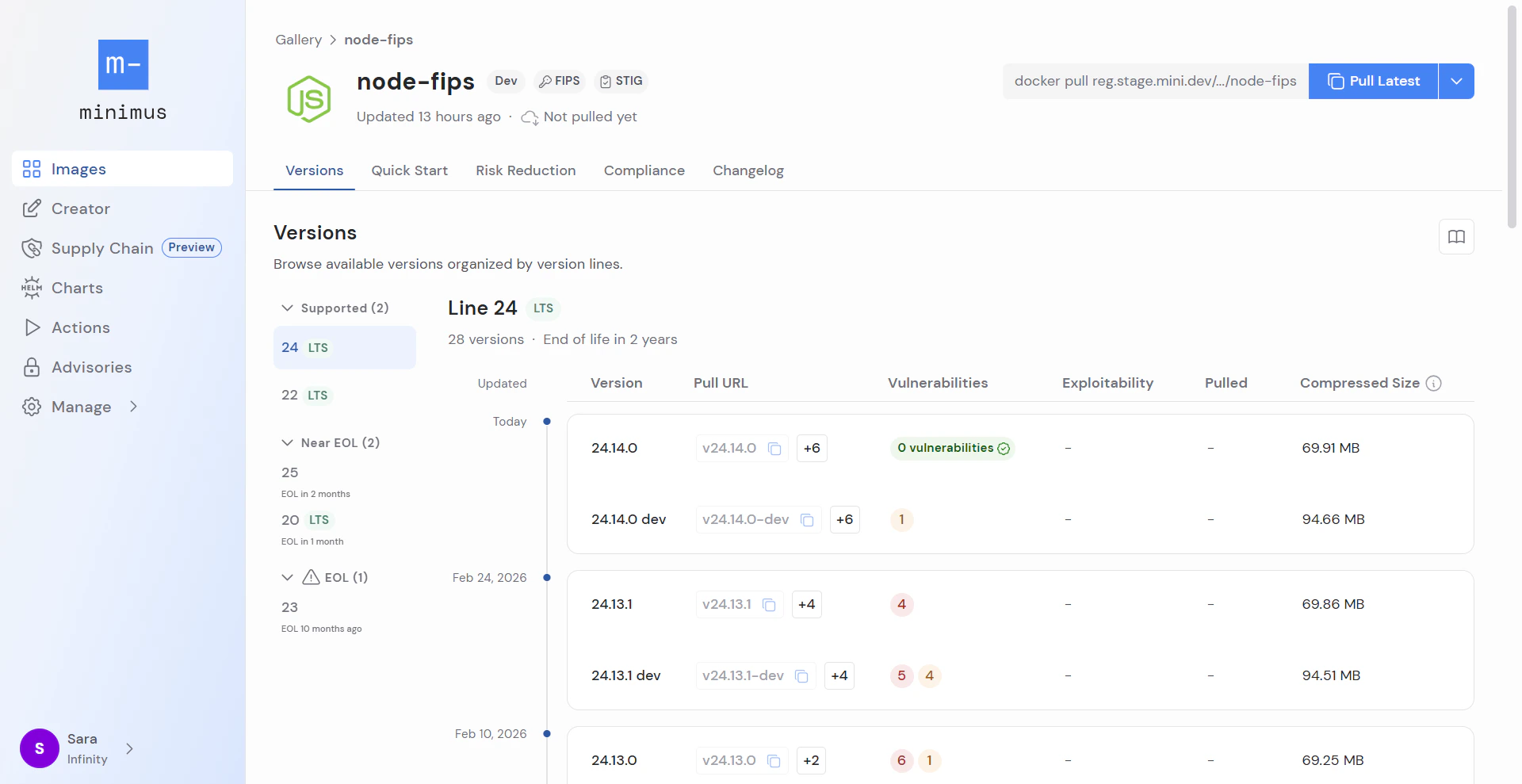Click the Dev badge
Screen dimensions: 1522x784
tap(506, 81)
